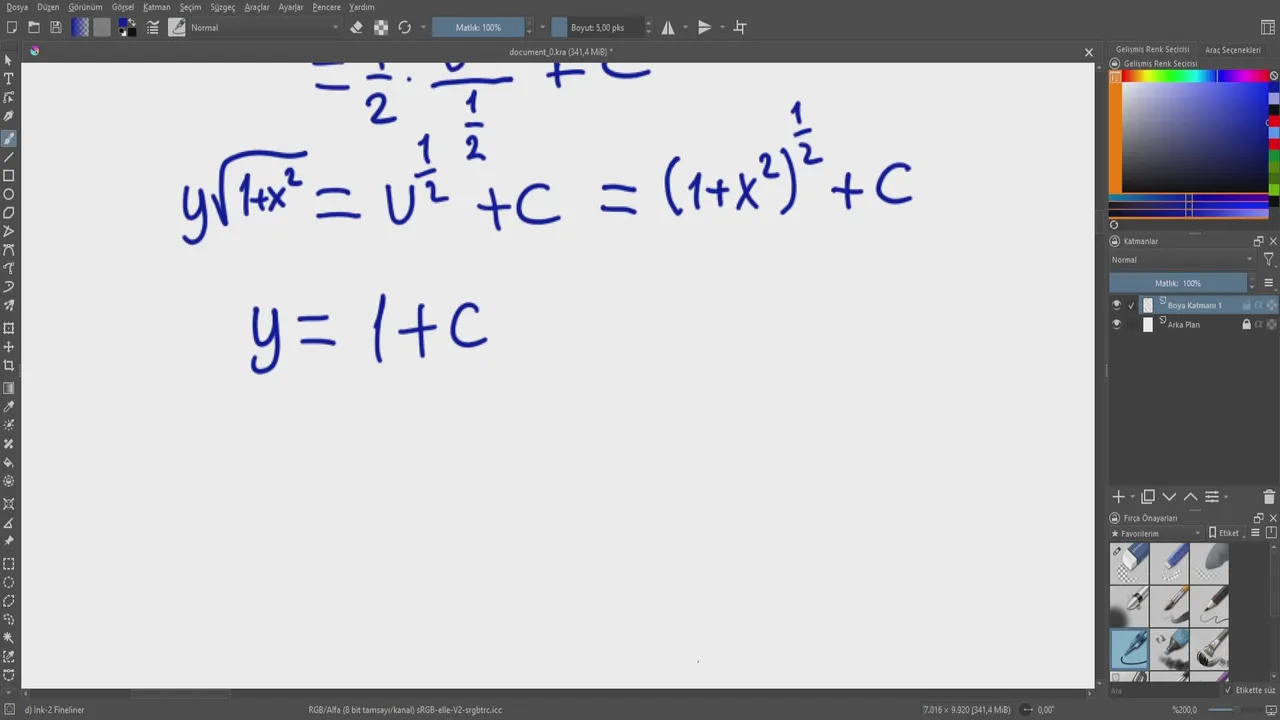The image size is (1280, 720).
Task: Select the elliptical selection tool
Action: tap(9, 582)
